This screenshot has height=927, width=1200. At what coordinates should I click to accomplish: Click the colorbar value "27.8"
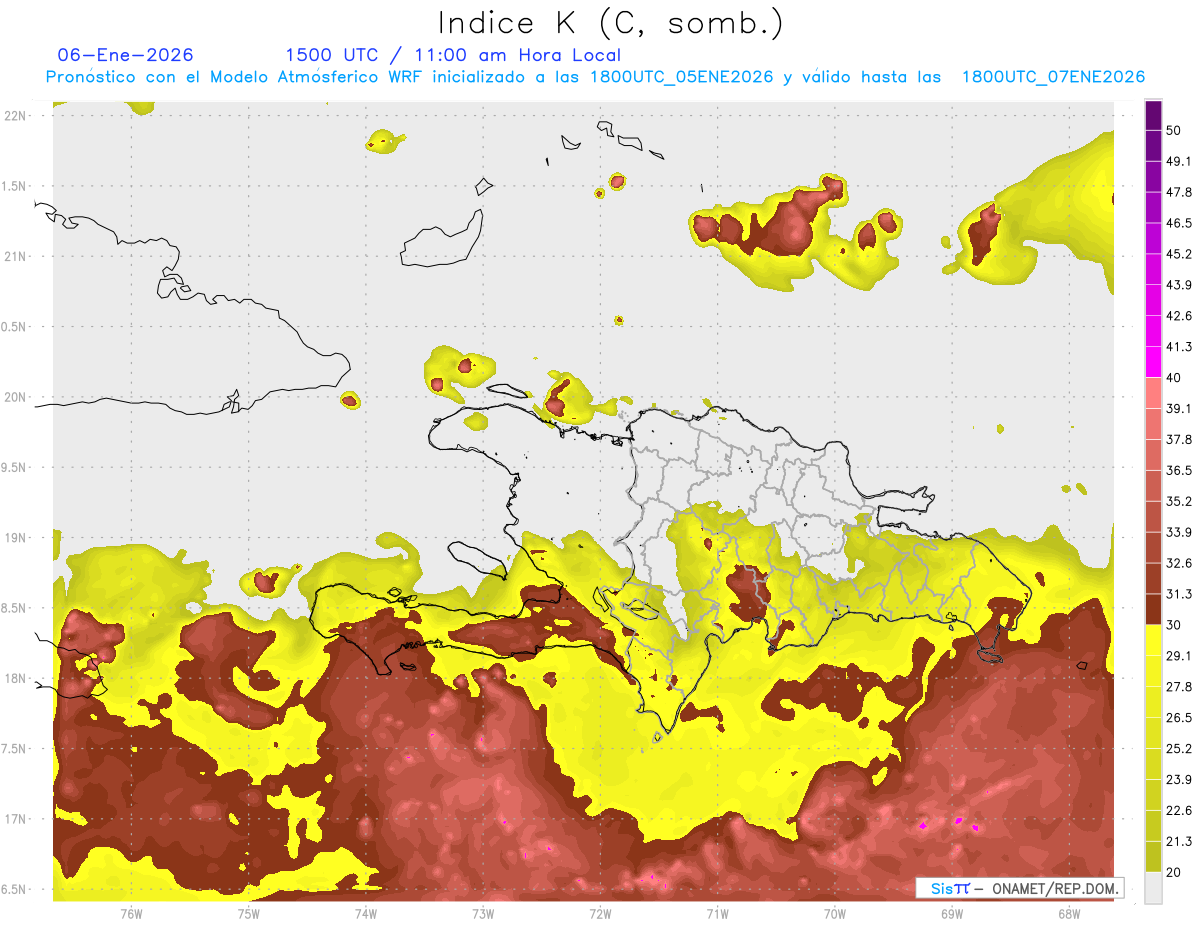tap(1179, 686)
